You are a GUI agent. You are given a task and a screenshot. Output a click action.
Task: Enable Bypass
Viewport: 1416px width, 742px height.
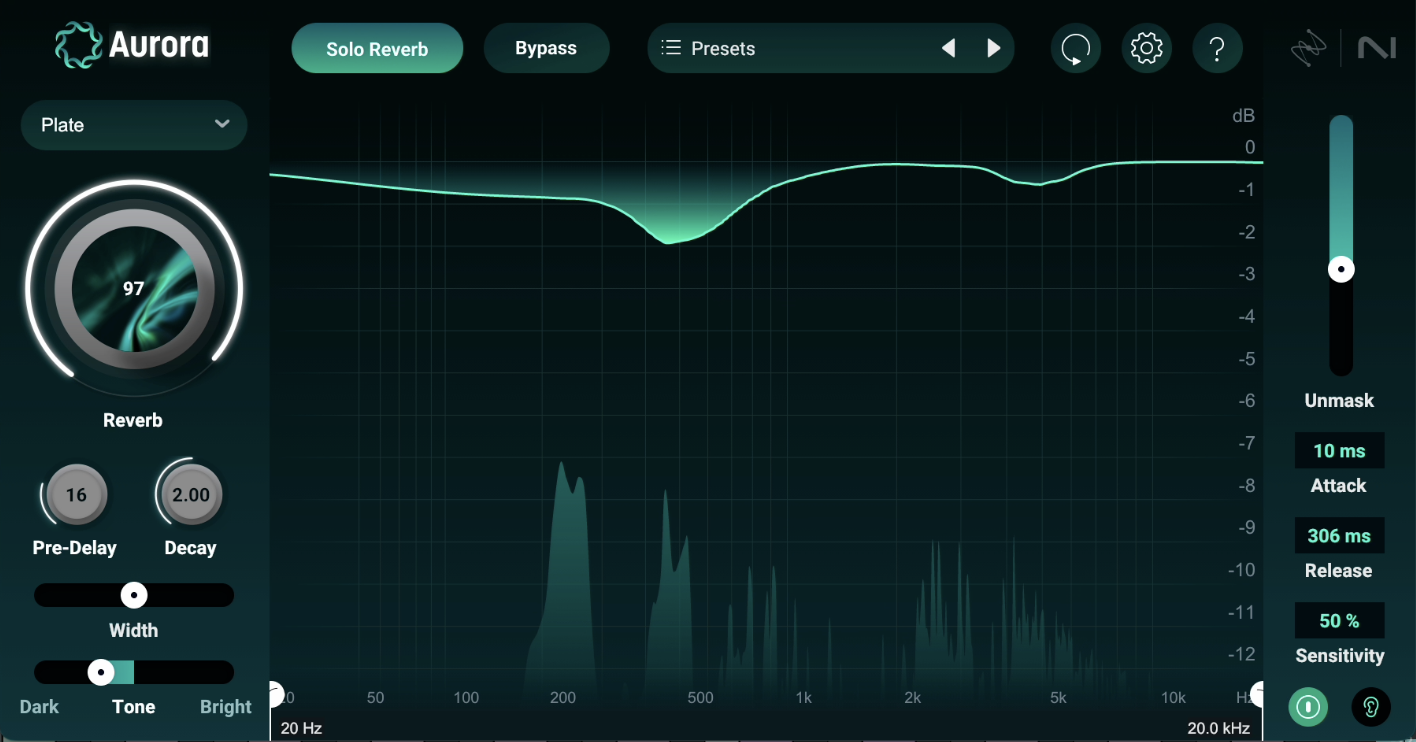tap(546, 47)
